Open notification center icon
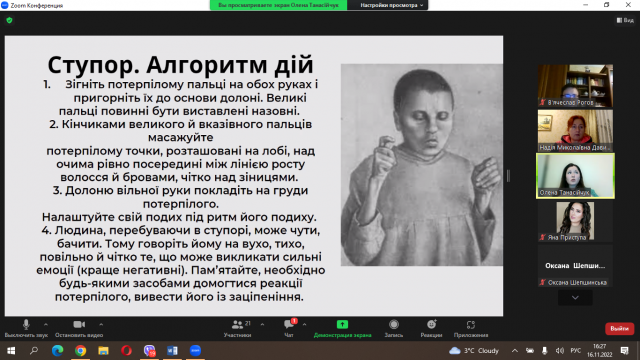The image size is (640, 360). (624, 351)
